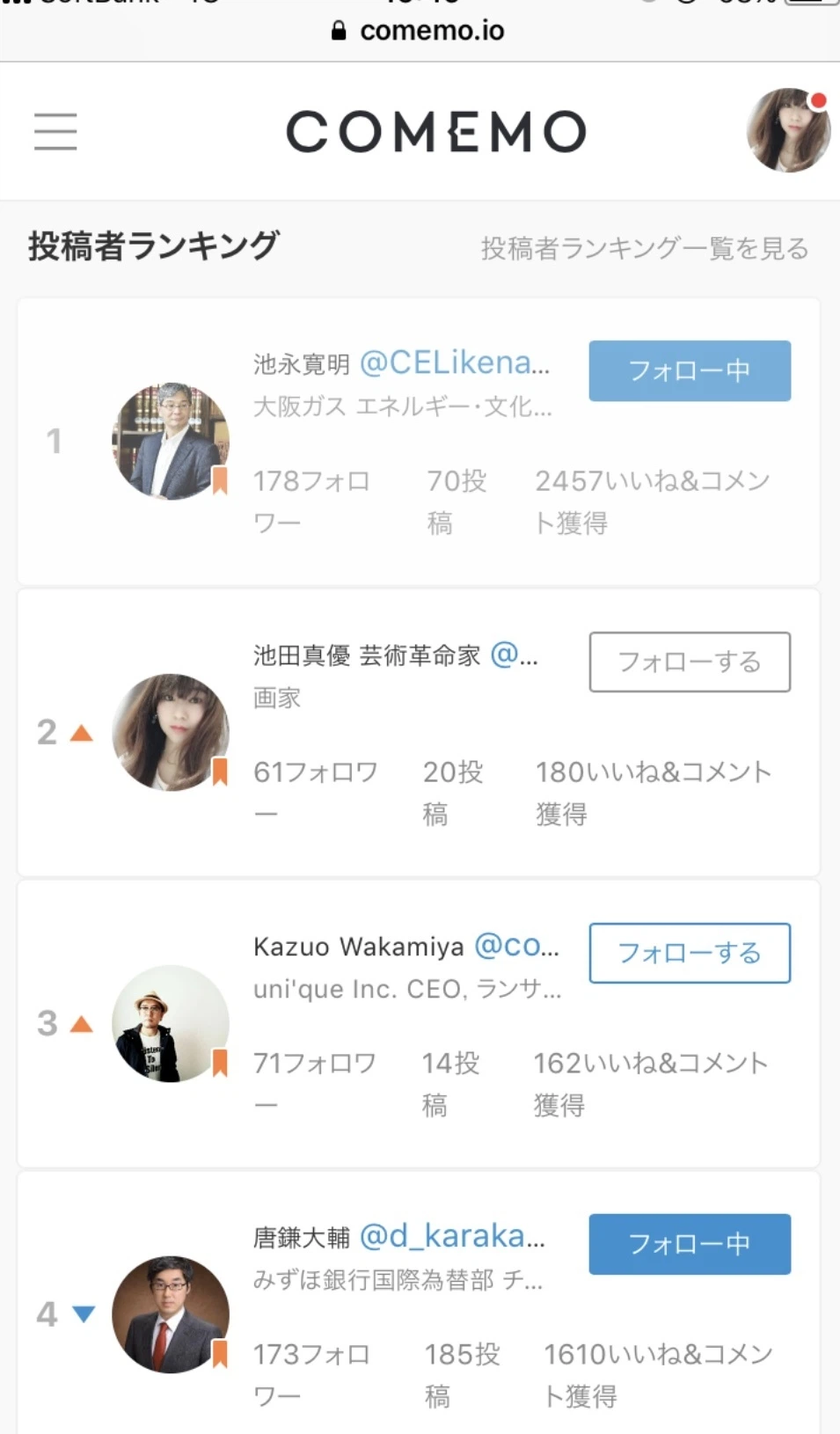Screen dimensions: 840x1434
Task: Click 池田真優's profile photo
Action: click(x=170, y=732)
